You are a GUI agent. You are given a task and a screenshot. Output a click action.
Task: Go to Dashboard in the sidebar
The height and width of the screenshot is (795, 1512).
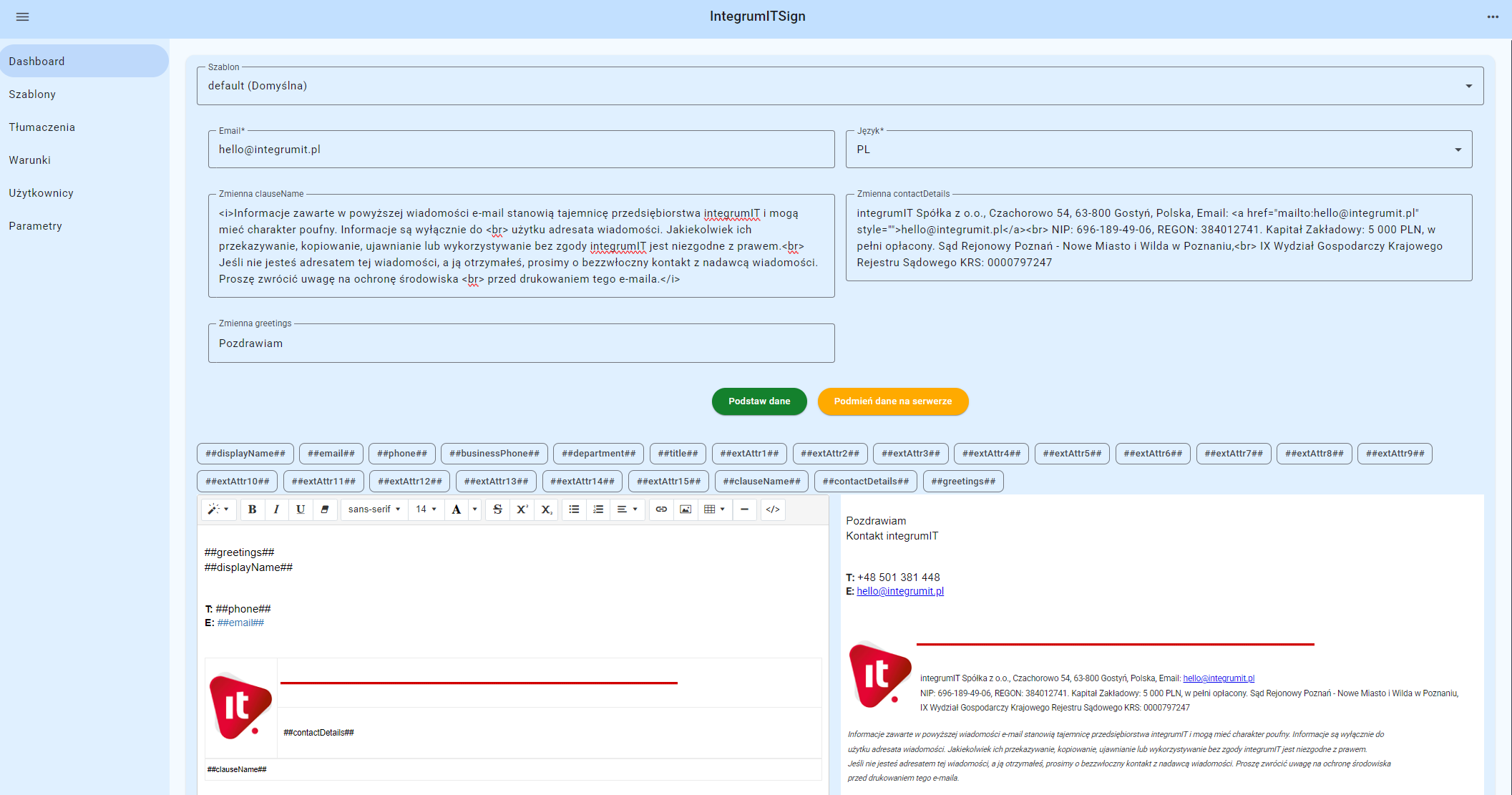[x=84, y=62]
